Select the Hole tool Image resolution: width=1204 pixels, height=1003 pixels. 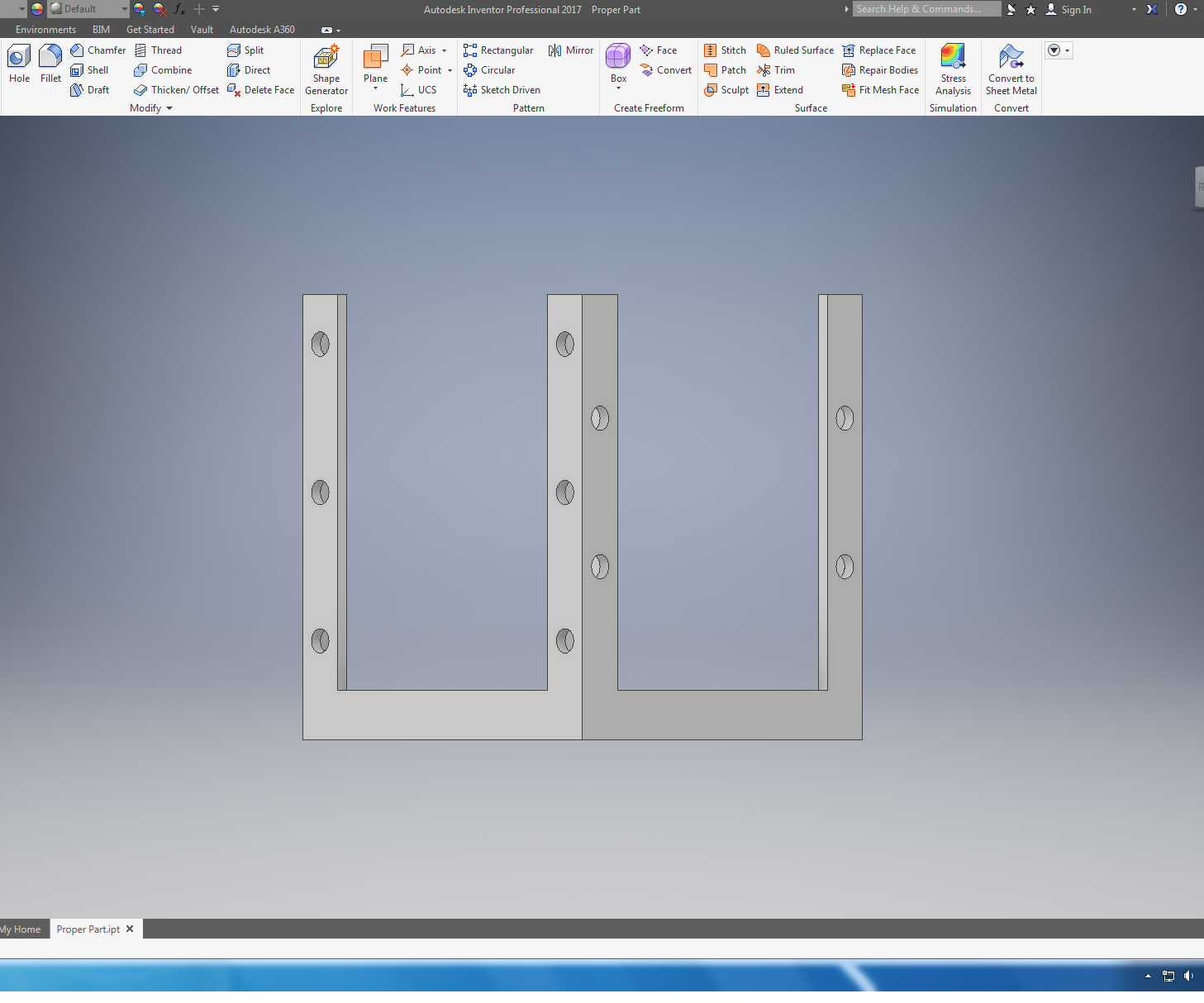pyautogui.click(x=19, y=64)
